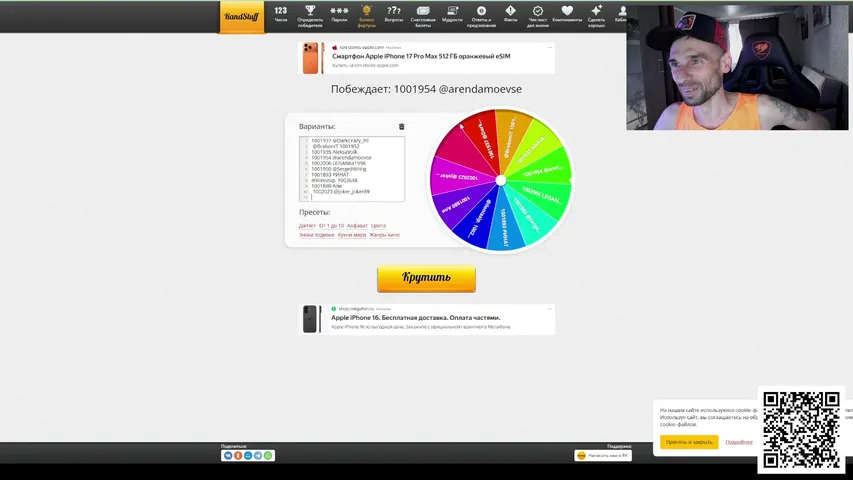The image size is (853, 480).
Task: Open the Пароли password generator
Action: pyautogui.click(x=339, y=15)
